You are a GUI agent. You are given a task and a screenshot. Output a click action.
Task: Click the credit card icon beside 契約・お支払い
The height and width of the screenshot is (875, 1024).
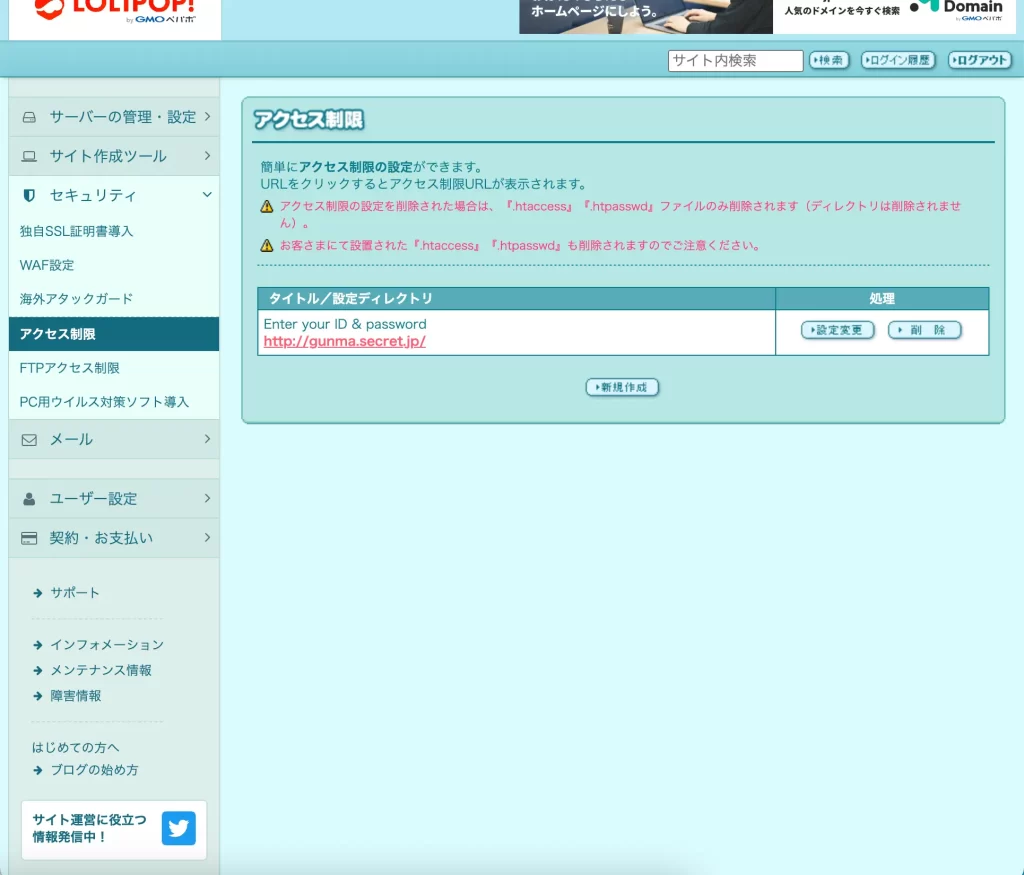[x=29, y=538]
